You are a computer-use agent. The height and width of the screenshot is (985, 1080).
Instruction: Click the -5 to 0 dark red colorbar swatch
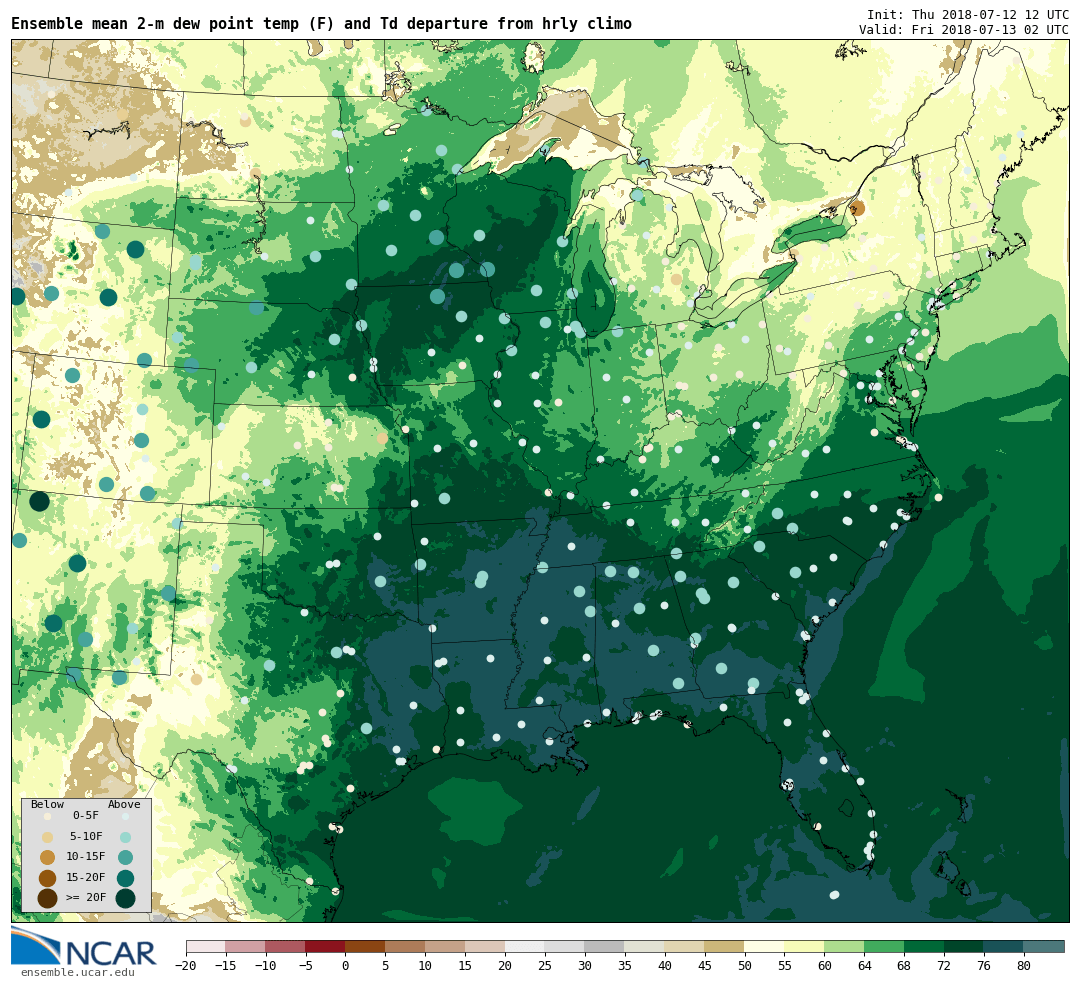coord(325,946)
